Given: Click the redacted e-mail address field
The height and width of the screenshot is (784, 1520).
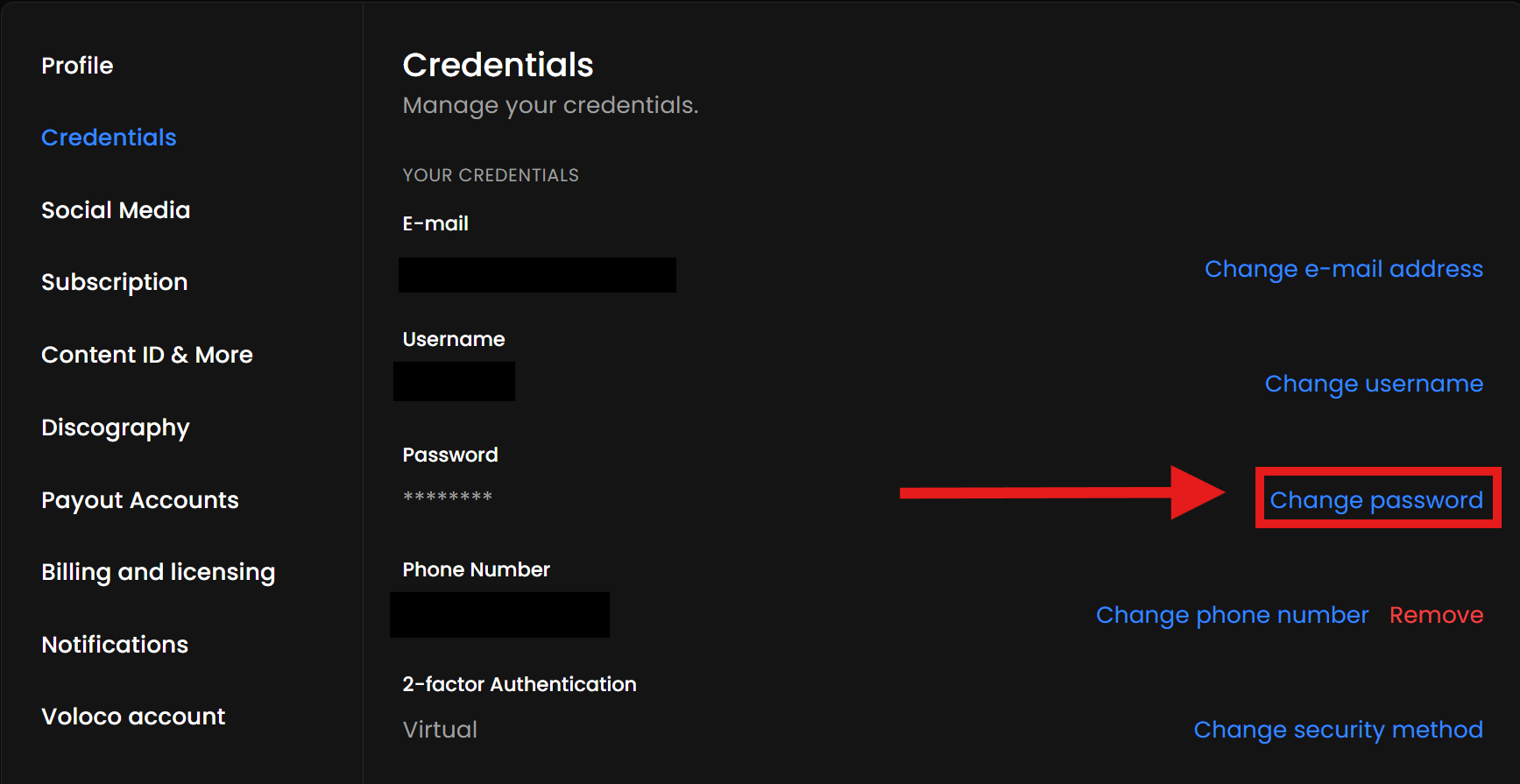Looking at the screenshot, I should coord(537,275).
